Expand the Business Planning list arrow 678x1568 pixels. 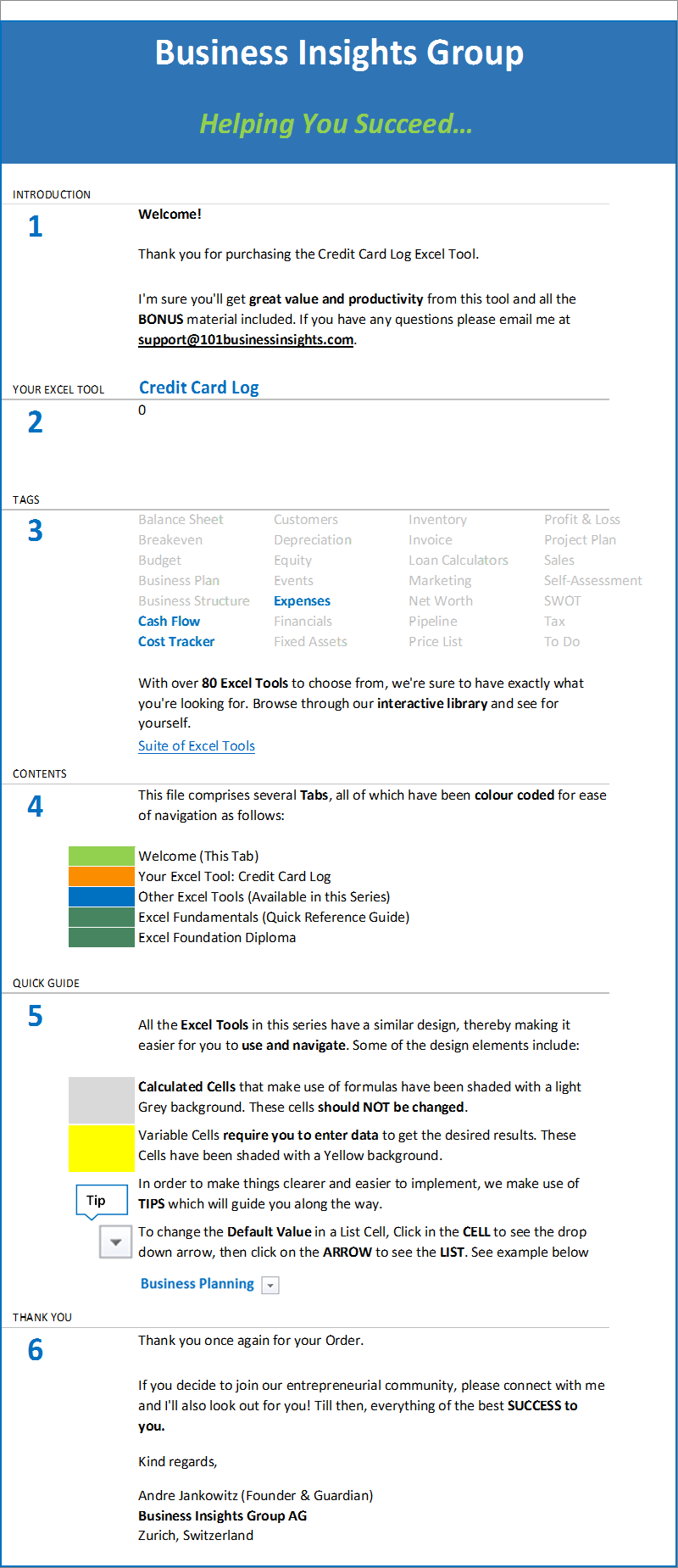(x=270, y=1286)
